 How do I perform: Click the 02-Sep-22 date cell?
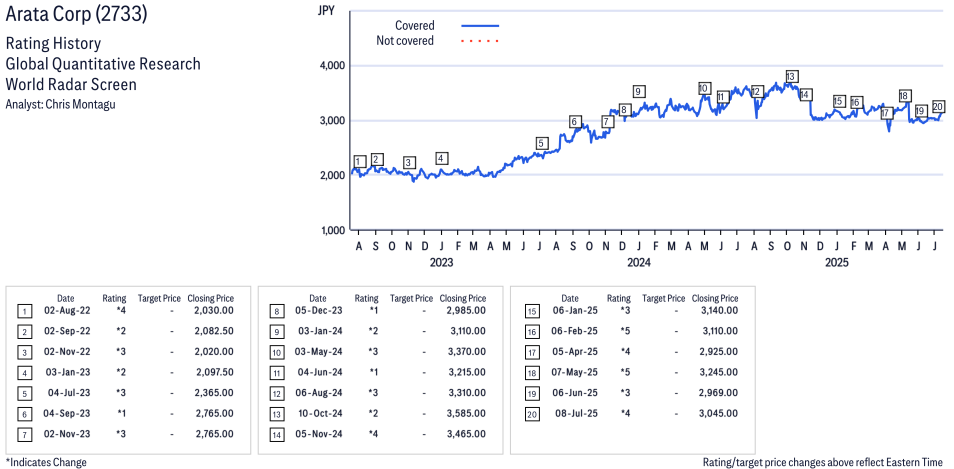tap(66, 331)
